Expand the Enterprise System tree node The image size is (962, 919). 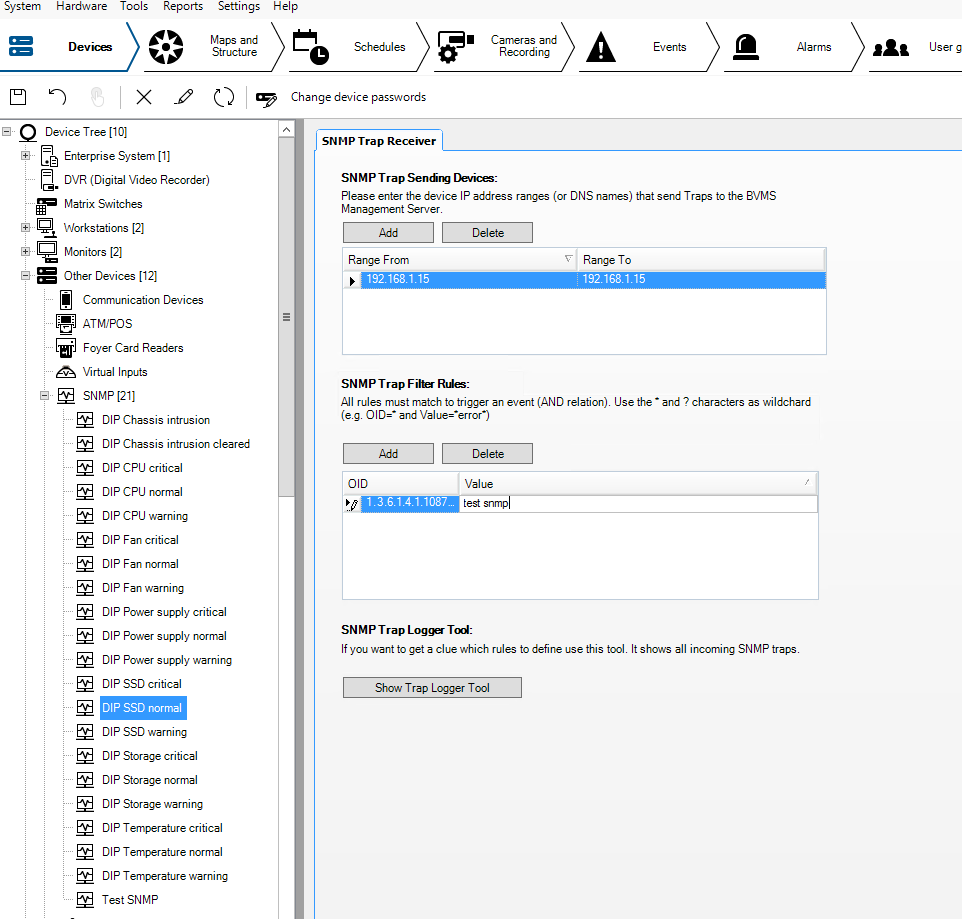coord(26,156)
